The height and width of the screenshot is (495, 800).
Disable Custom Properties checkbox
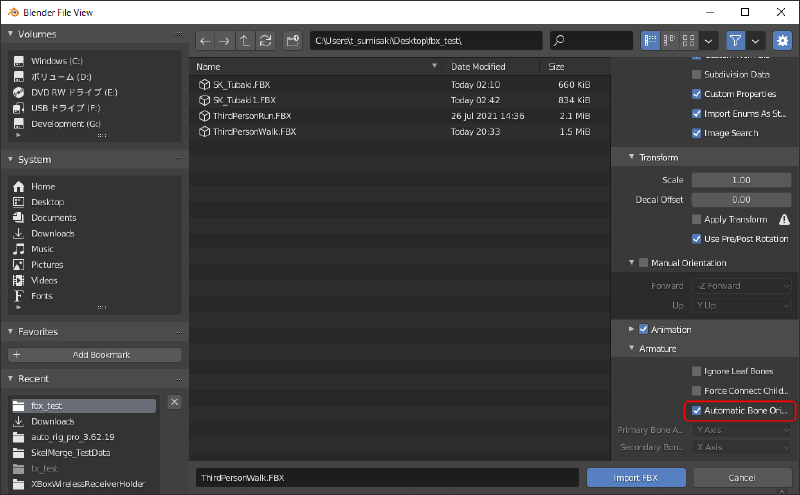pos(696,94)
